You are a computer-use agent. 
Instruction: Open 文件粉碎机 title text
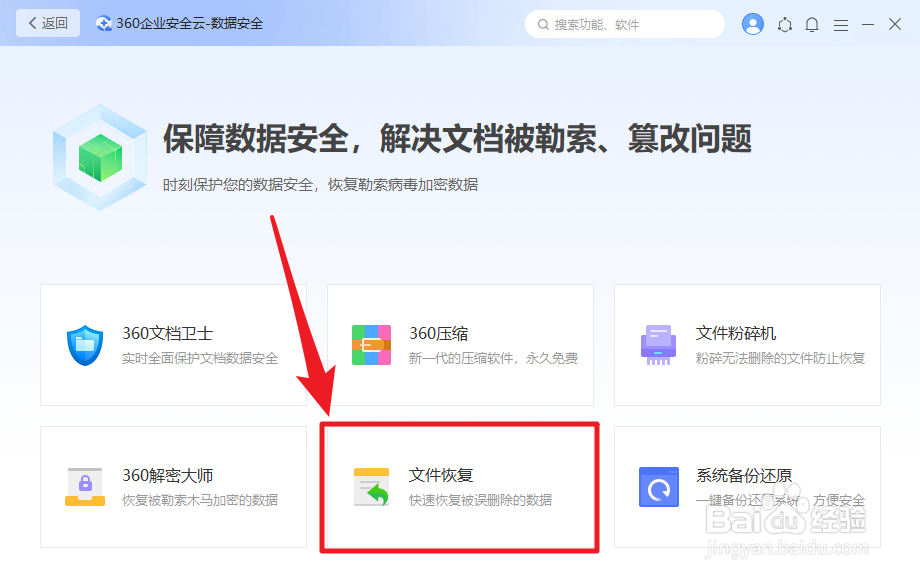coord(736,334)
